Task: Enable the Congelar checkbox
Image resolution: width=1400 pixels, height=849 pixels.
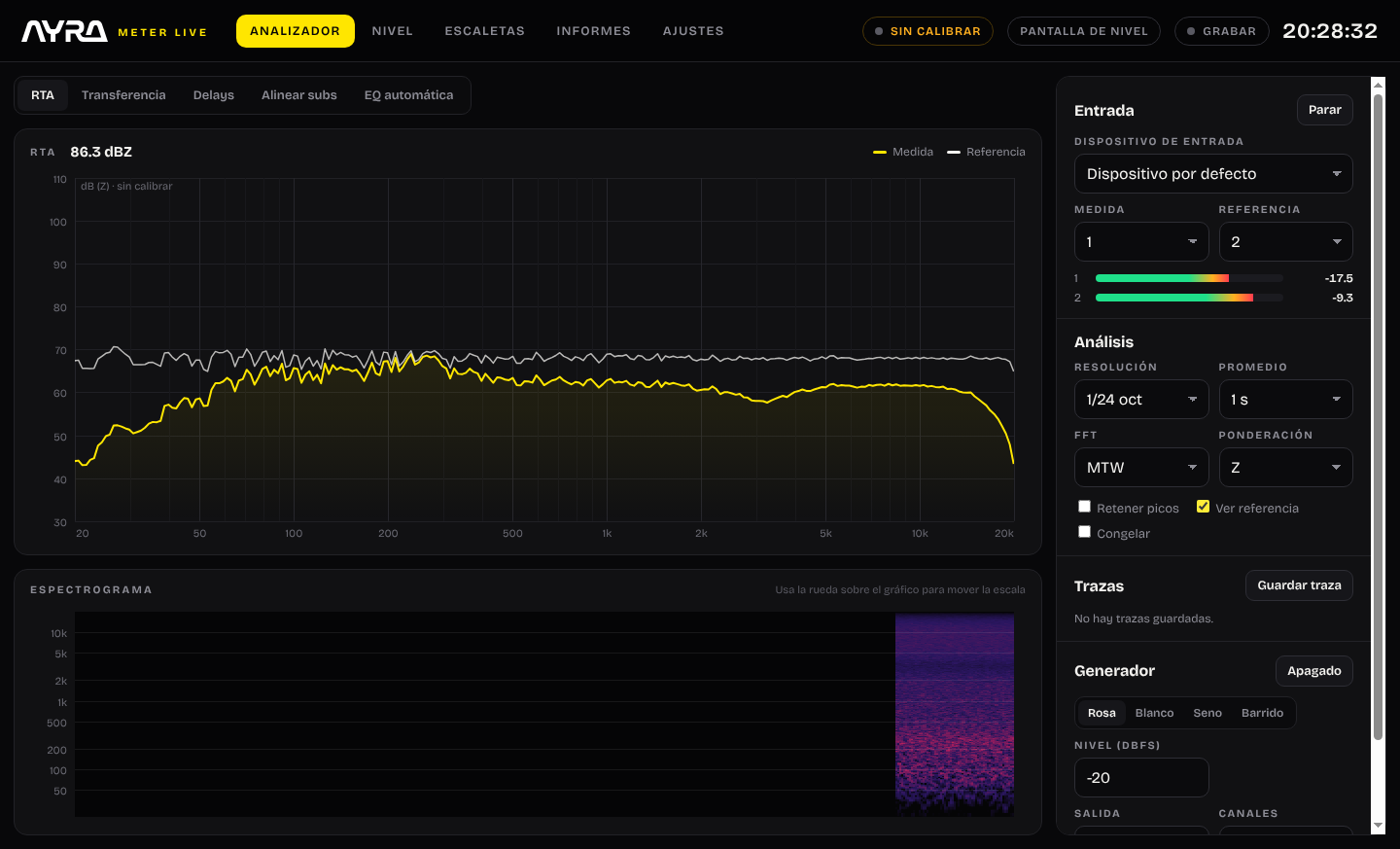Action: [1084, 532]
